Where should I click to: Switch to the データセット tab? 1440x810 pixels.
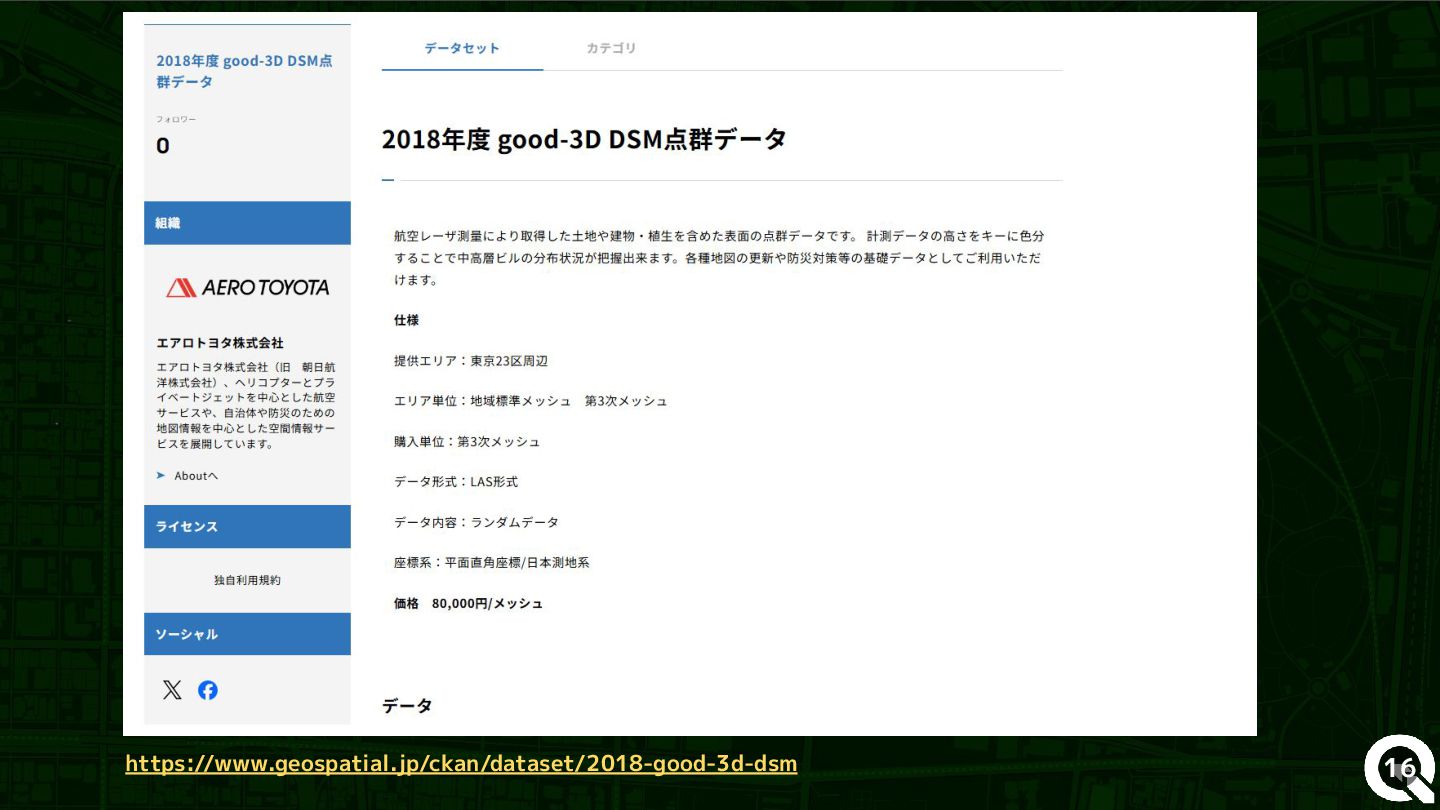pos(462,48)
